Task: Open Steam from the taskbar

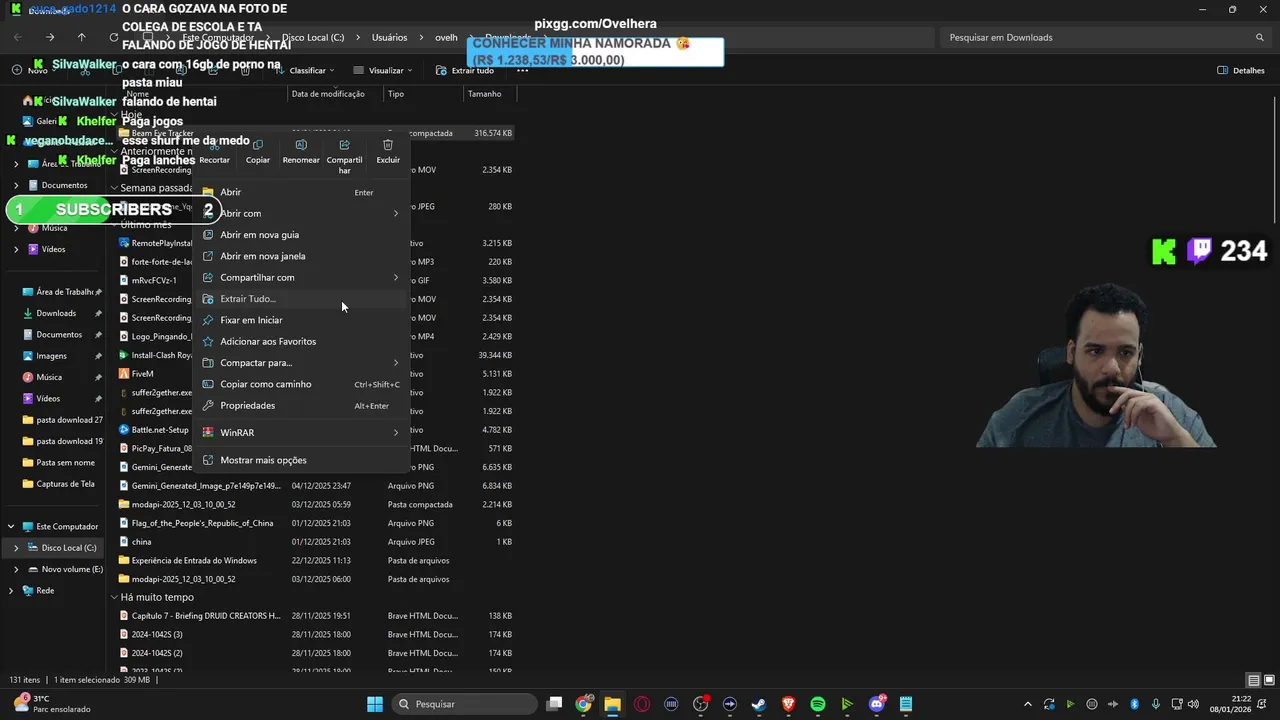Action: (x=759, y=704)
